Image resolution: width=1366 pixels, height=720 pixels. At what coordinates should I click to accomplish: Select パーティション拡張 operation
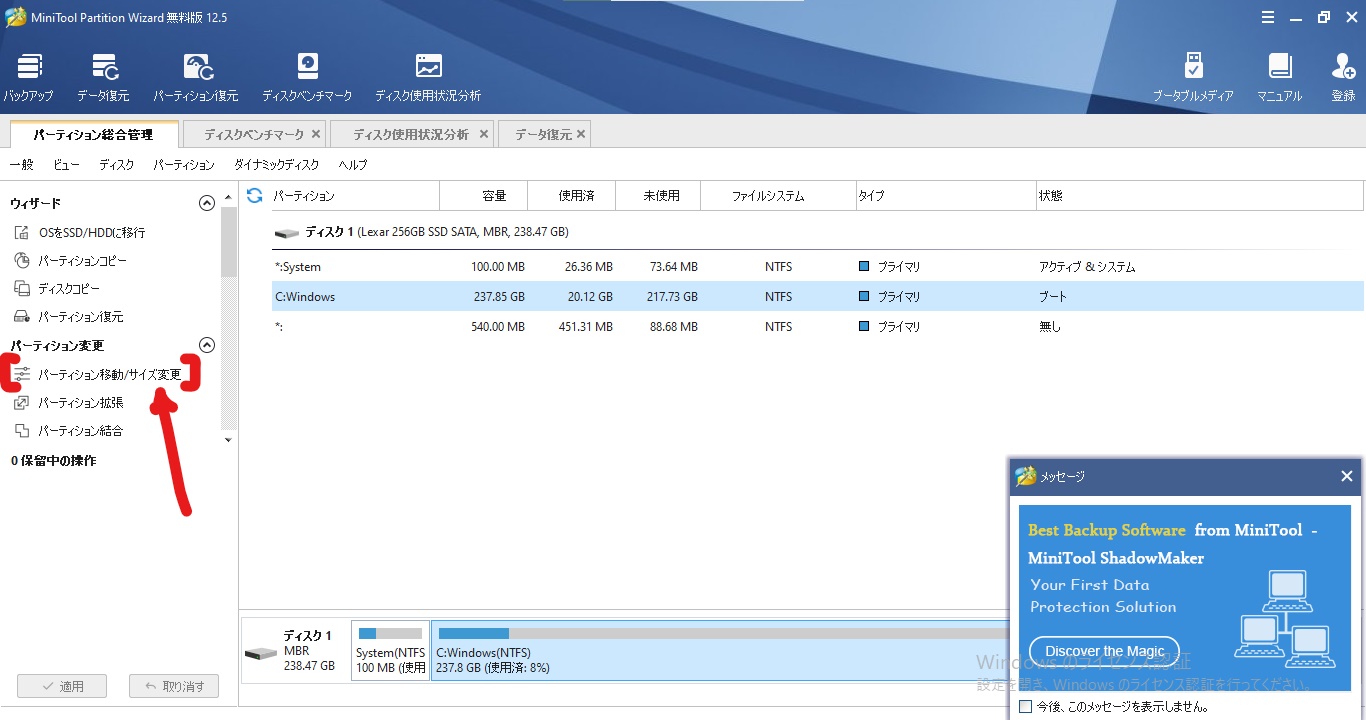pyautogui.click(x=68, y=402)
